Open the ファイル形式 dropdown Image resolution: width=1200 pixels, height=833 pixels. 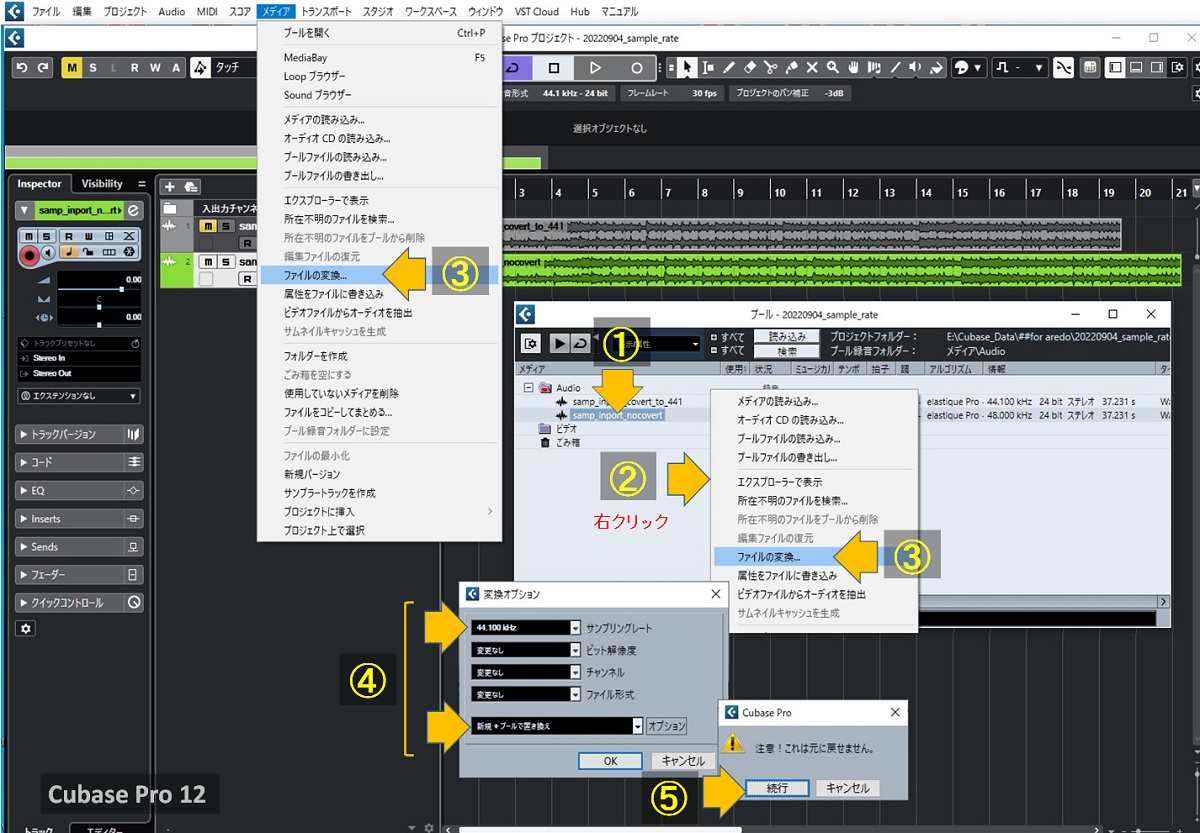point(525,694)
